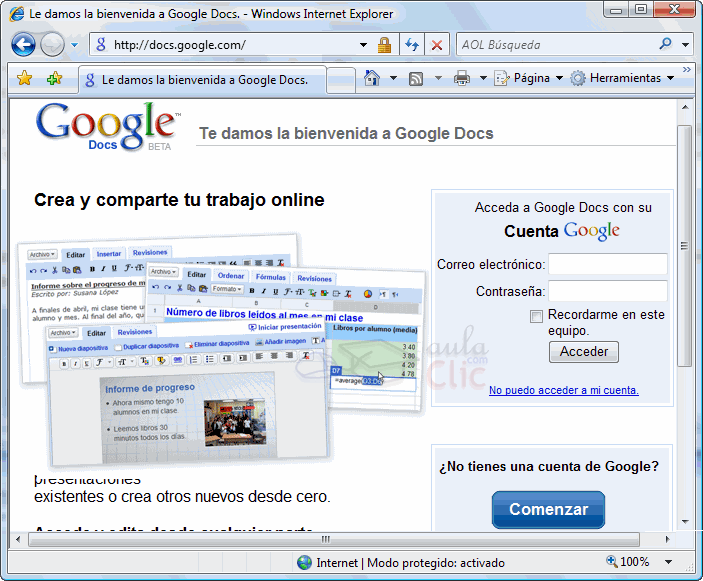This screenshot has width=703, height=581.
Task: Click the Internet Explorer title bar icon
Action: pyautogui.click(x=17, y=14)
